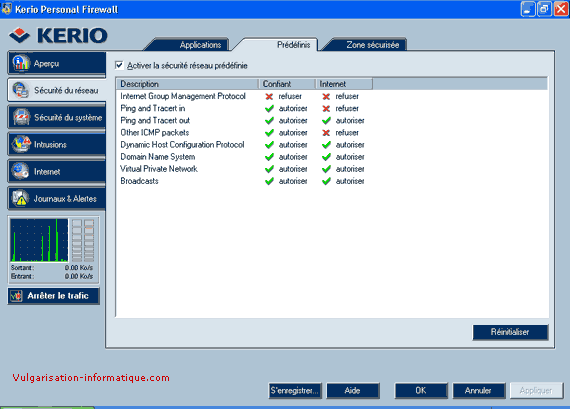Select the Other ICMP packets row

coord(332,133)
